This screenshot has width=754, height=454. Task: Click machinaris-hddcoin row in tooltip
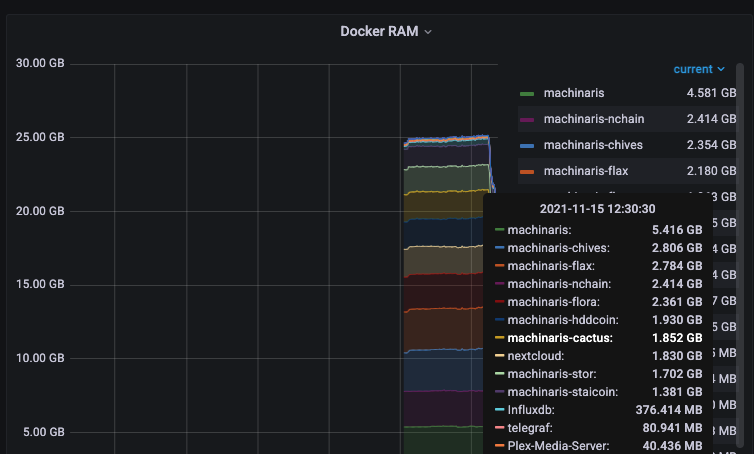point(598,320)
